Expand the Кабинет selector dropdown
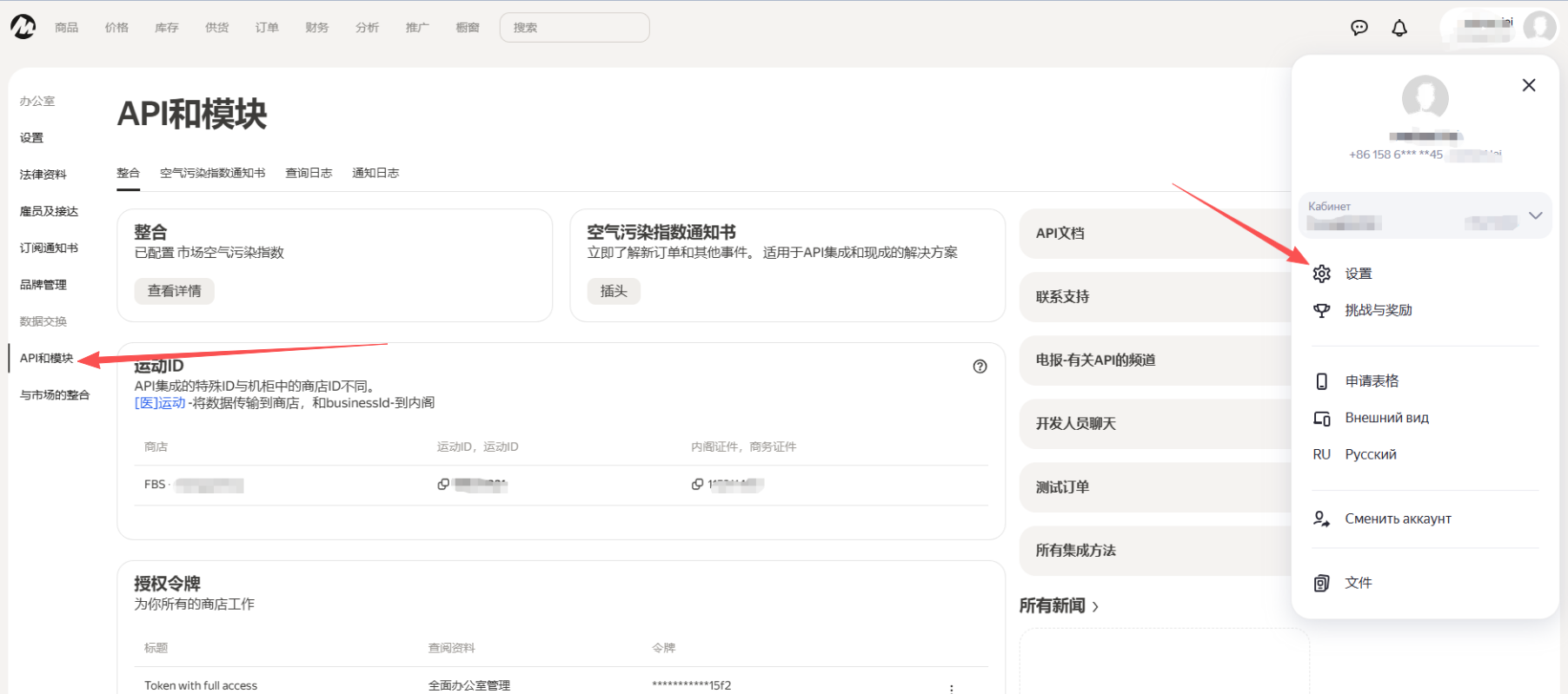The width and height of the screenshot is (1568, 694). pos(1535,215)
